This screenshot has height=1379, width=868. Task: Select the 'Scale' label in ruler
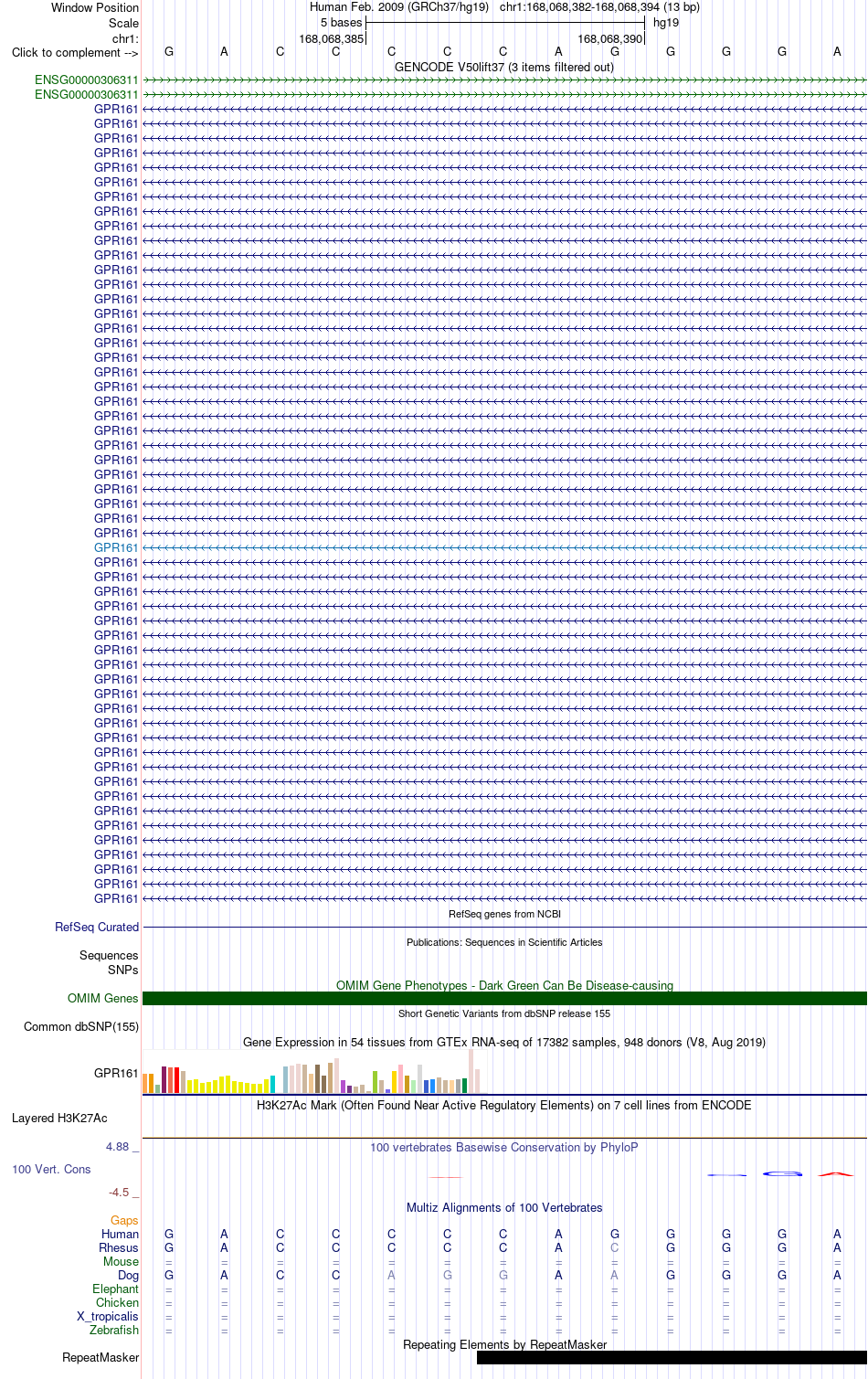(123, 23)
